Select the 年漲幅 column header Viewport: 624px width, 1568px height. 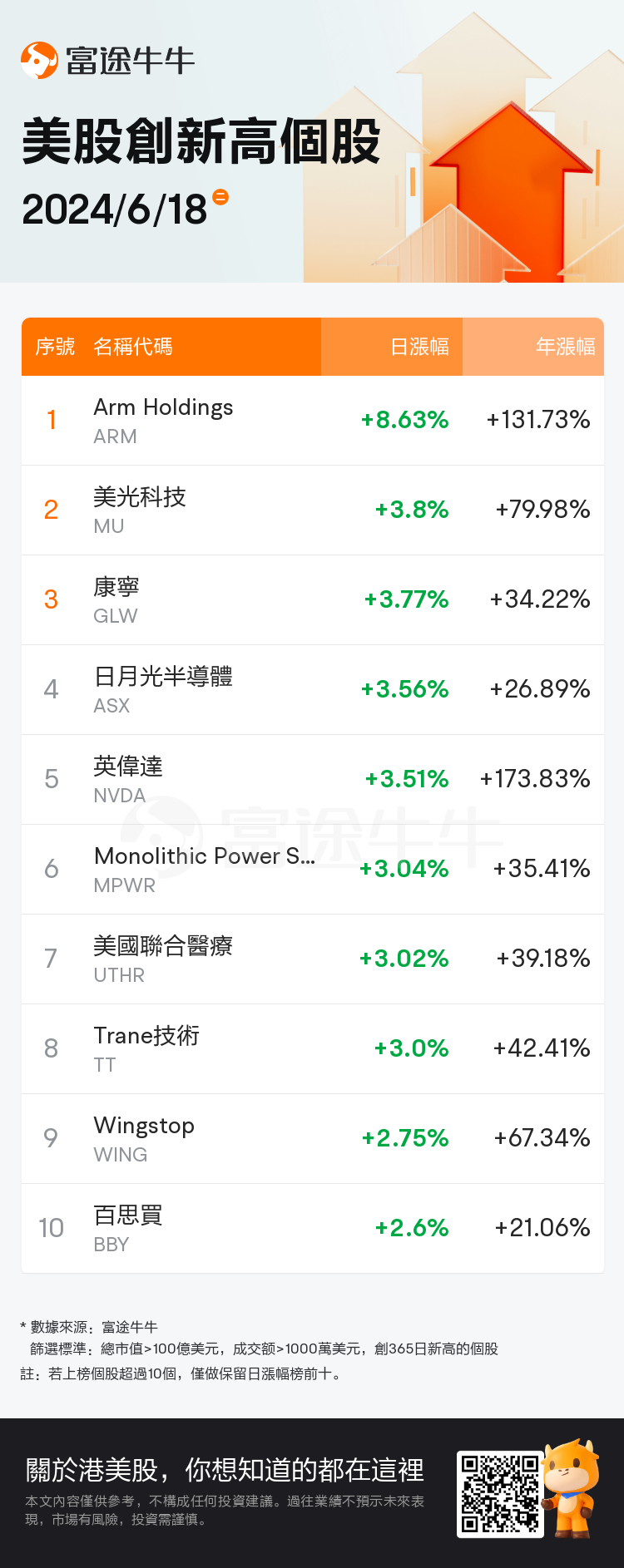click(565, 347)
